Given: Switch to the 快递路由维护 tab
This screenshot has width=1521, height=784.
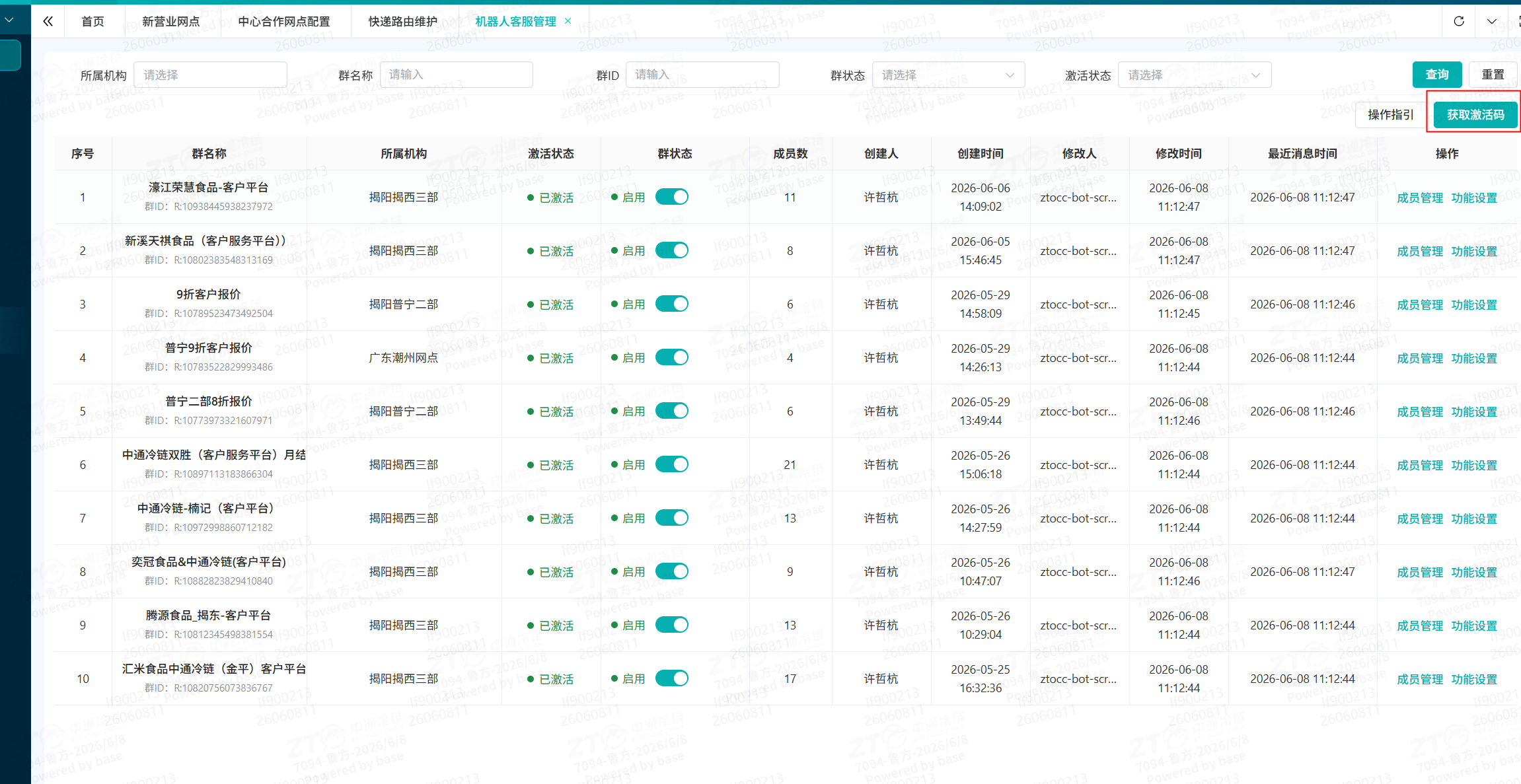Looking at the screenshot, I should (x=402, y=21).
